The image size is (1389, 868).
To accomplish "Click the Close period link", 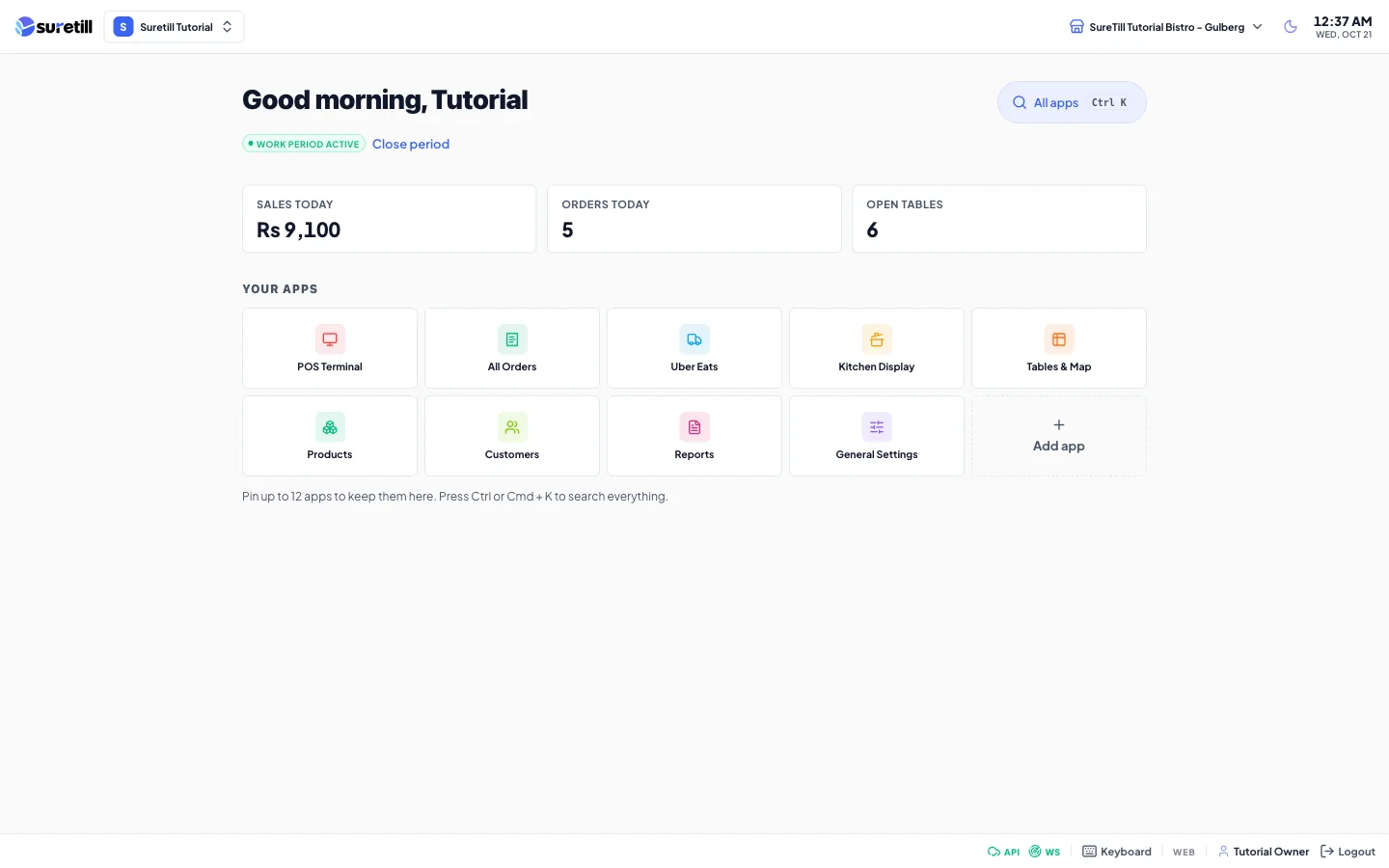I will (x=411, y=144).
